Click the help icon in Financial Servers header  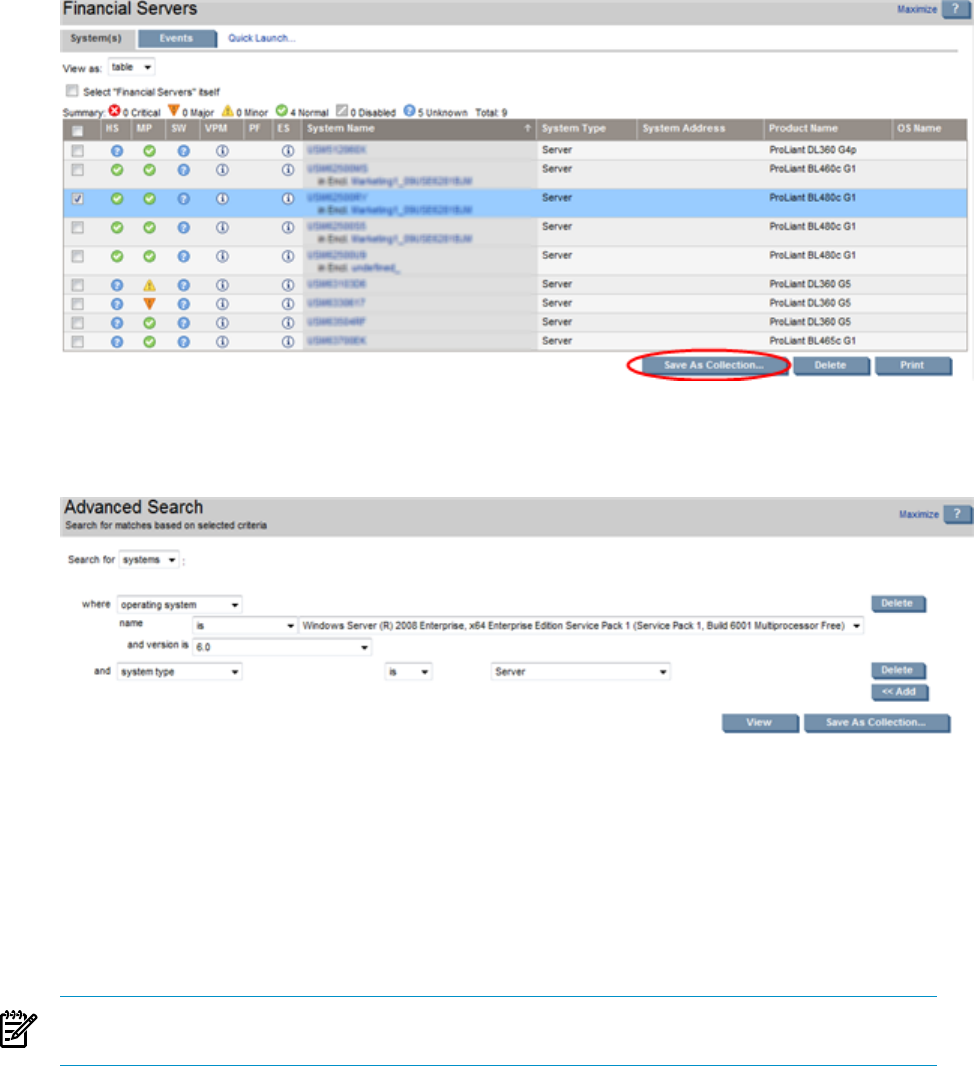[956, 9]
